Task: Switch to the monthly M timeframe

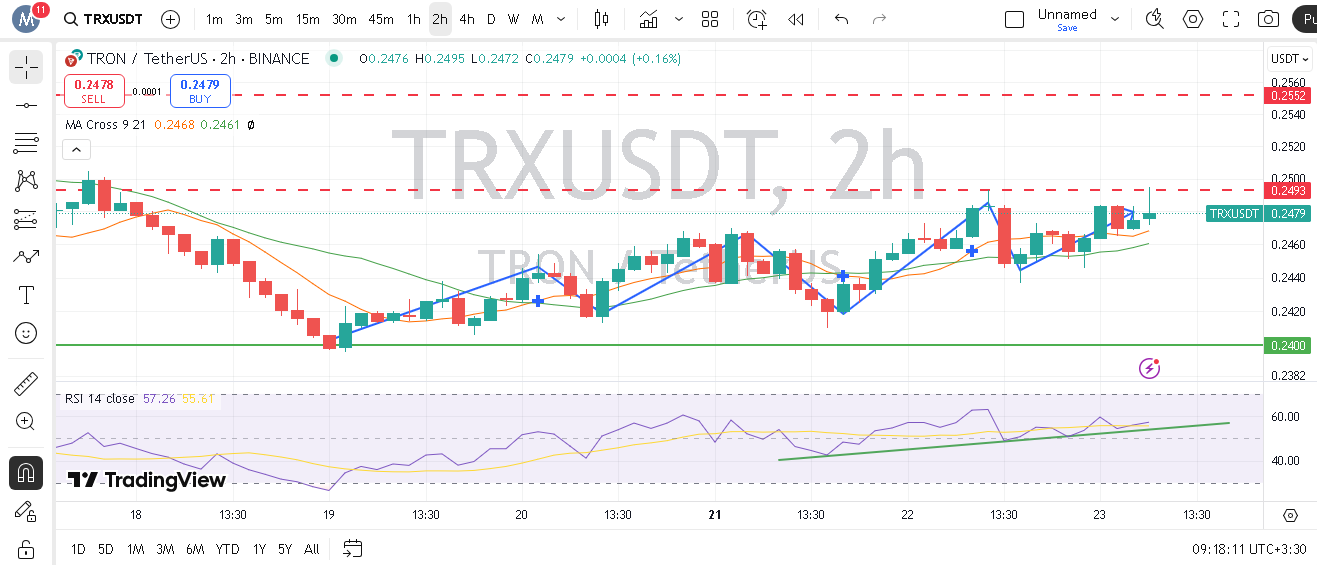Action: pyautogui.click(x=537, y=19)
